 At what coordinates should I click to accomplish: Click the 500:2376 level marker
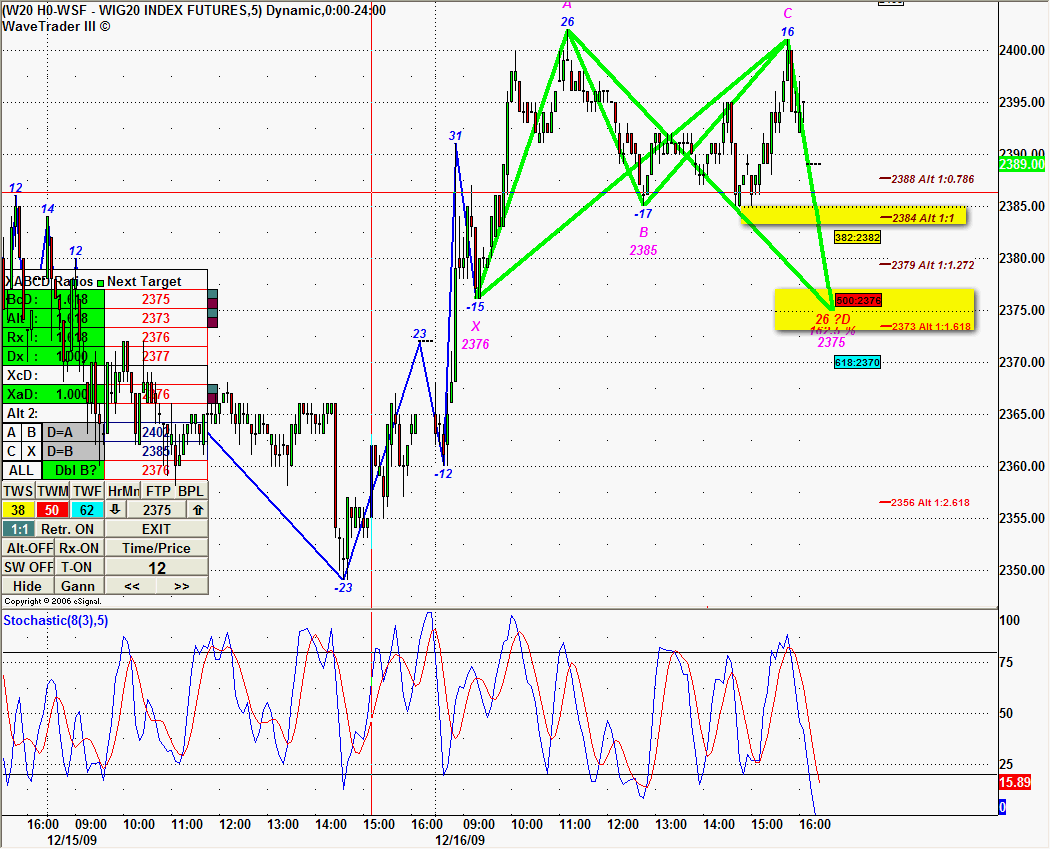858,300
